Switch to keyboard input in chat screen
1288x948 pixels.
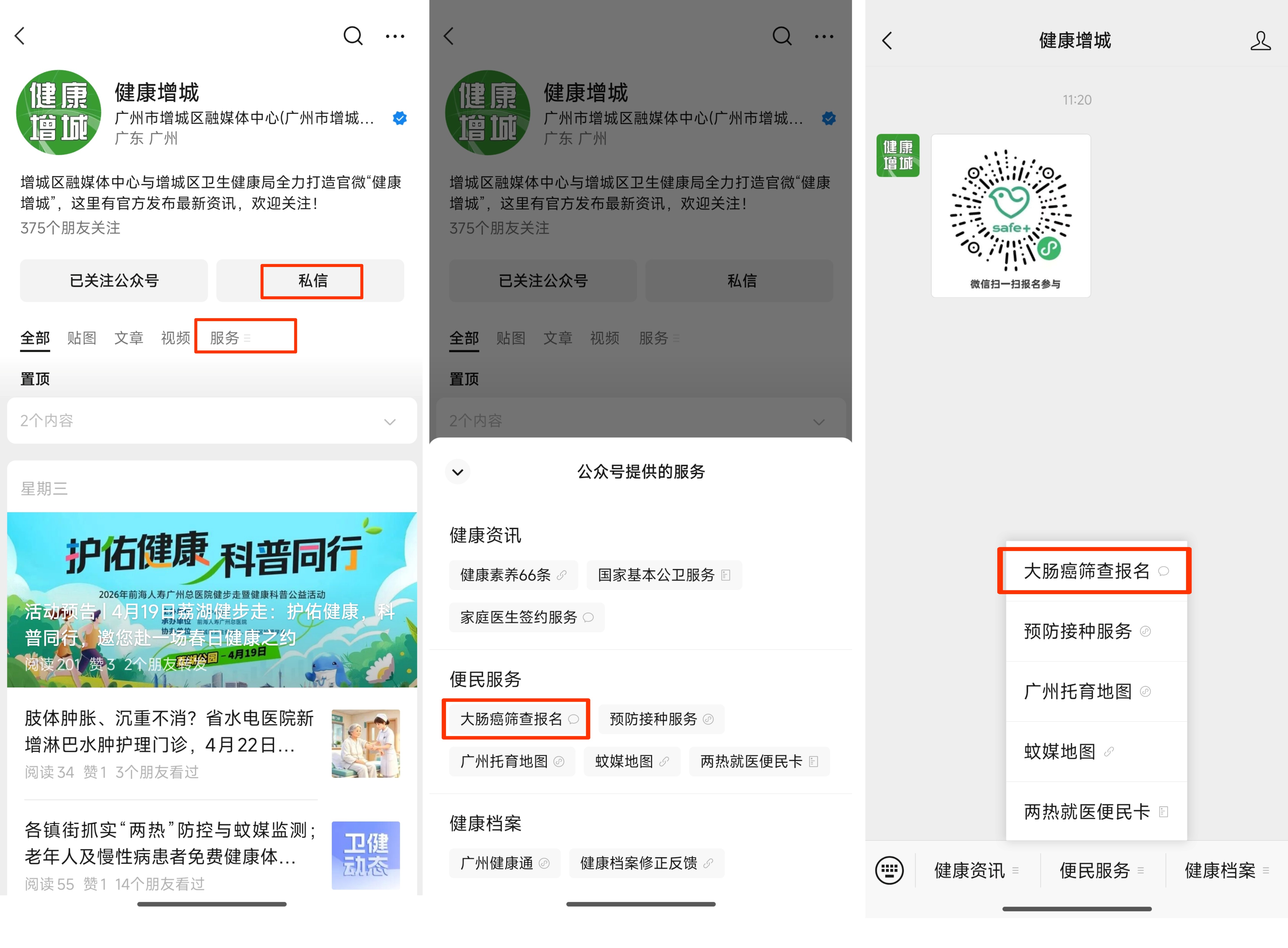(x=890, y=870)
